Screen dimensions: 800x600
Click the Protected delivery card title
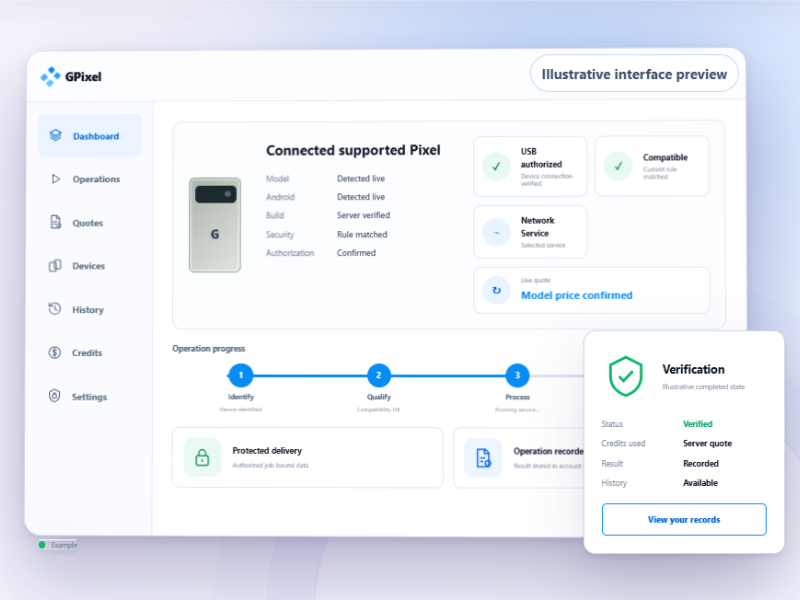267,451
